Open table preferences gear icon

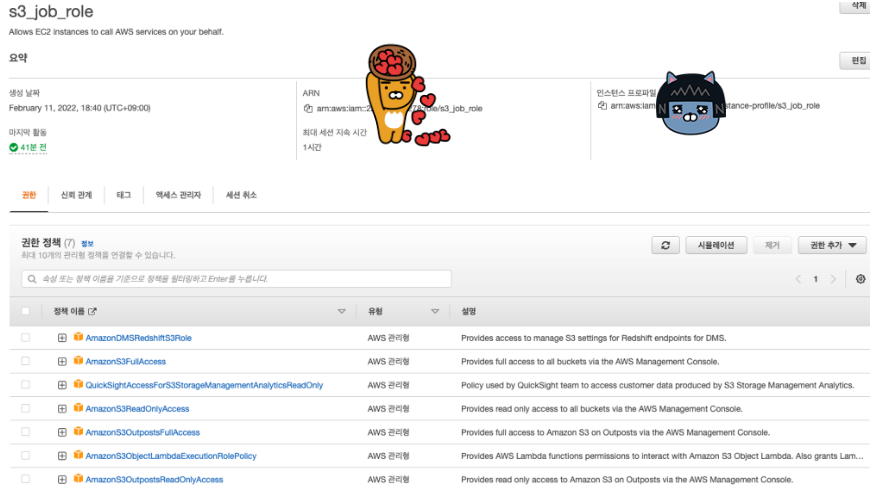pyautogui.click(x=860, y=279)
